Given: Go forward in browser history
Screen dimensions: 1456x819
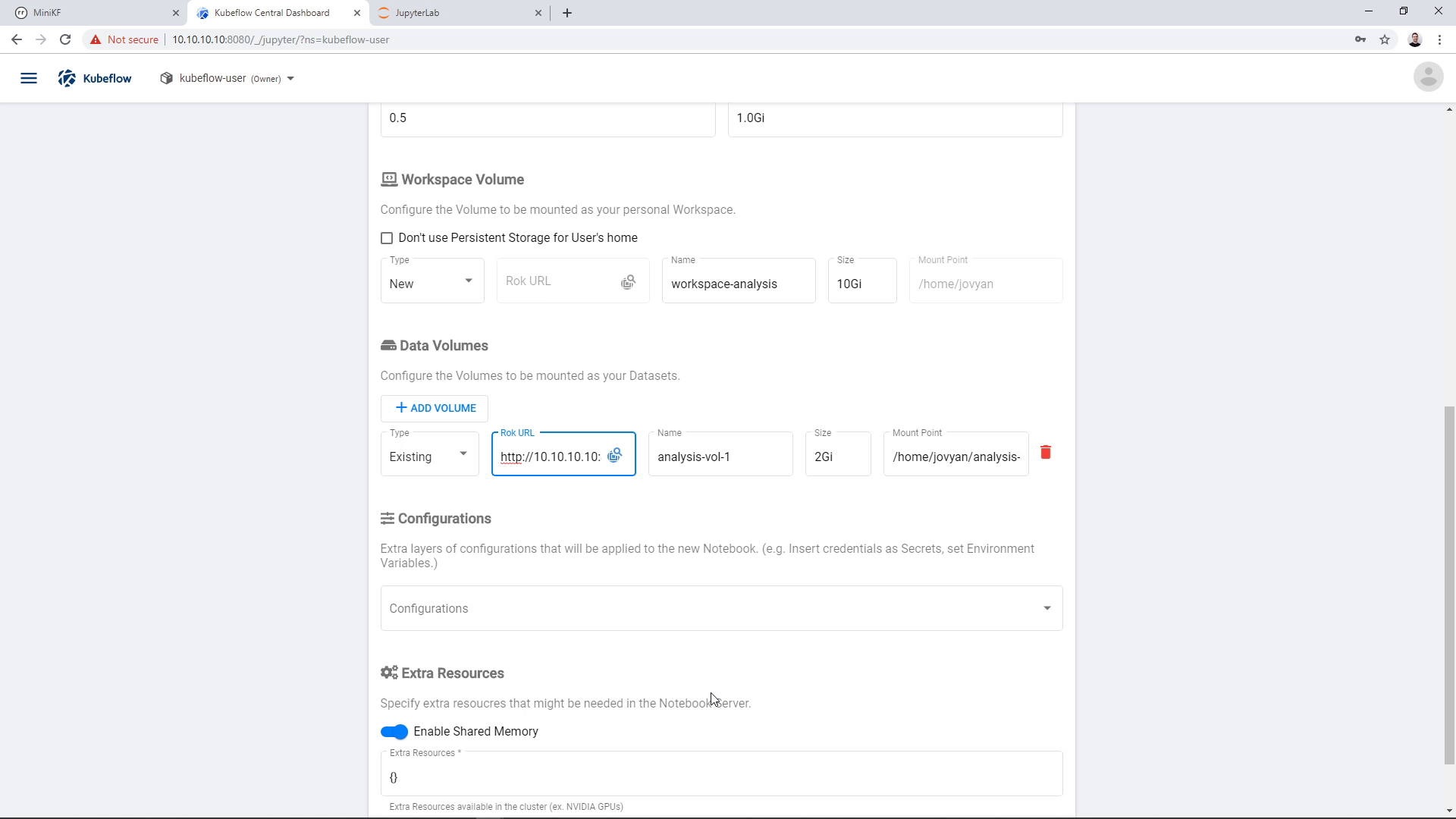Looking at the screenshot, I should 41,39.
